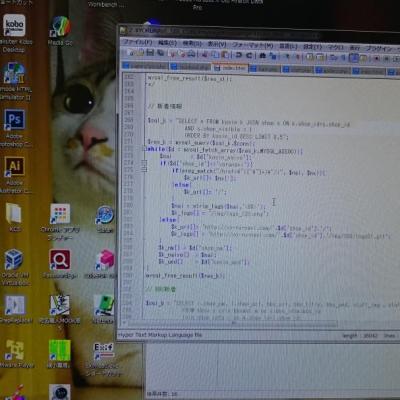Screen dimensions: 400x400
Task: Open the Adobe Illustrator desktop shortcut
Action: 14,166
